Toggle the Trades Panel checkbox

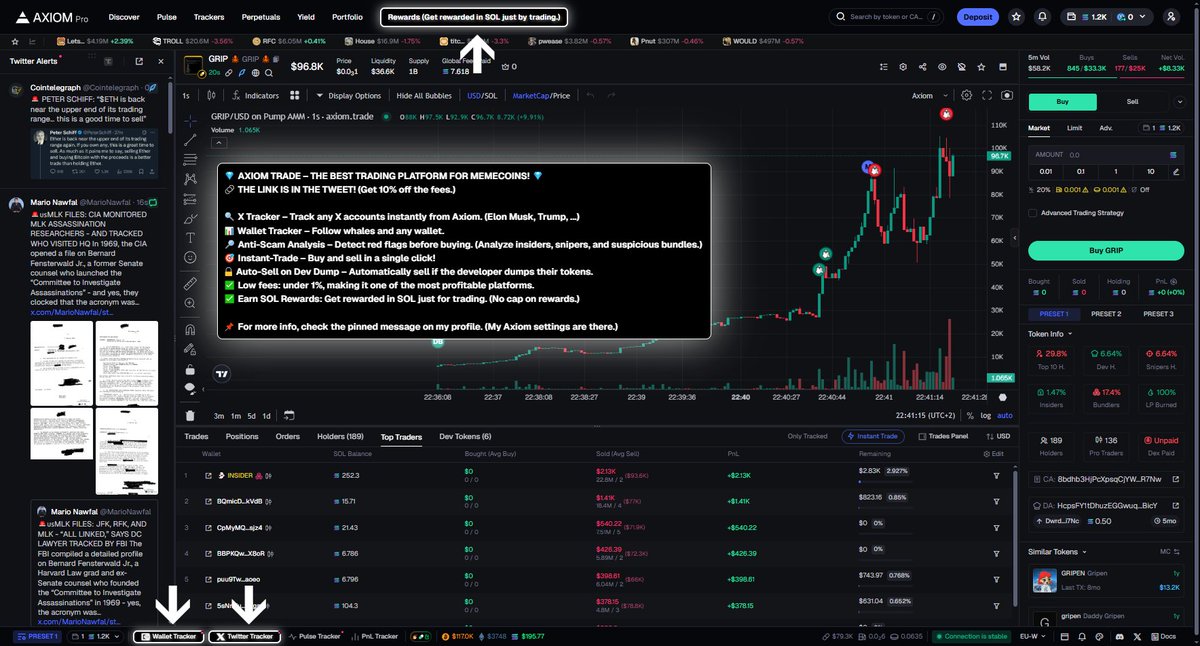point(923,436)
